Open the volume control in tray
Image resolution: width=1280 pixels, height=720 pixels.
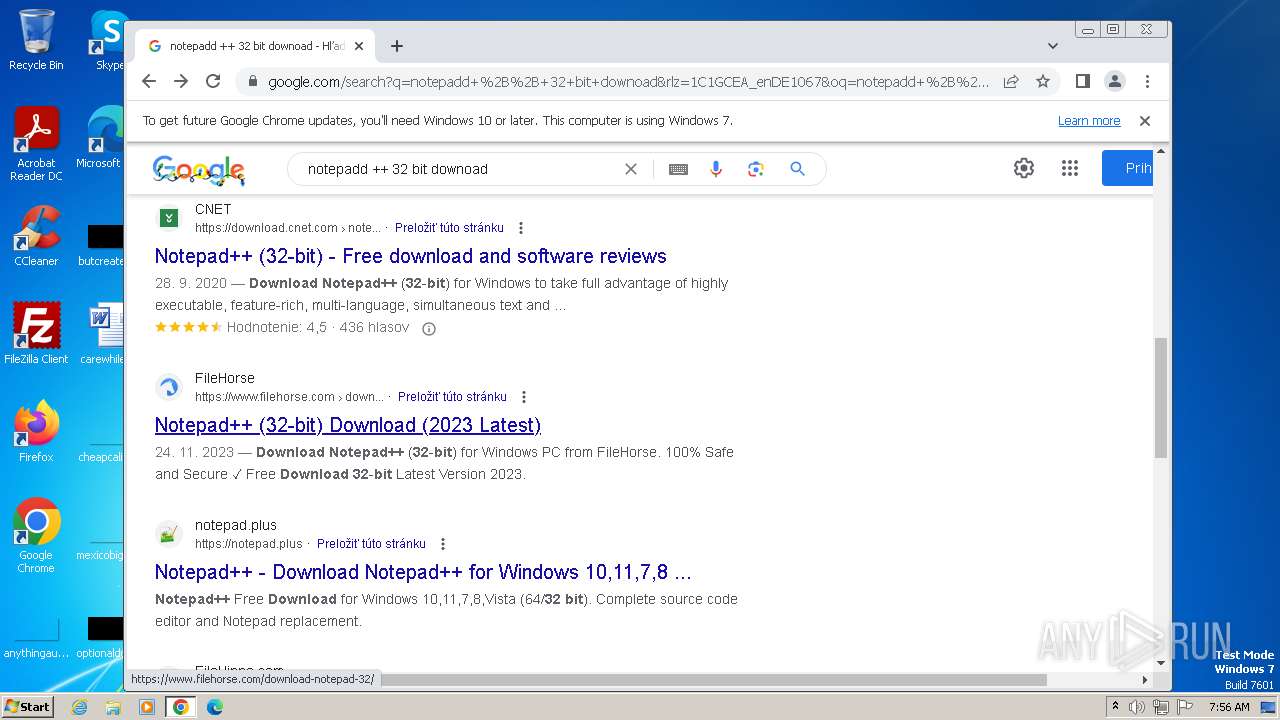[1137, 707]
